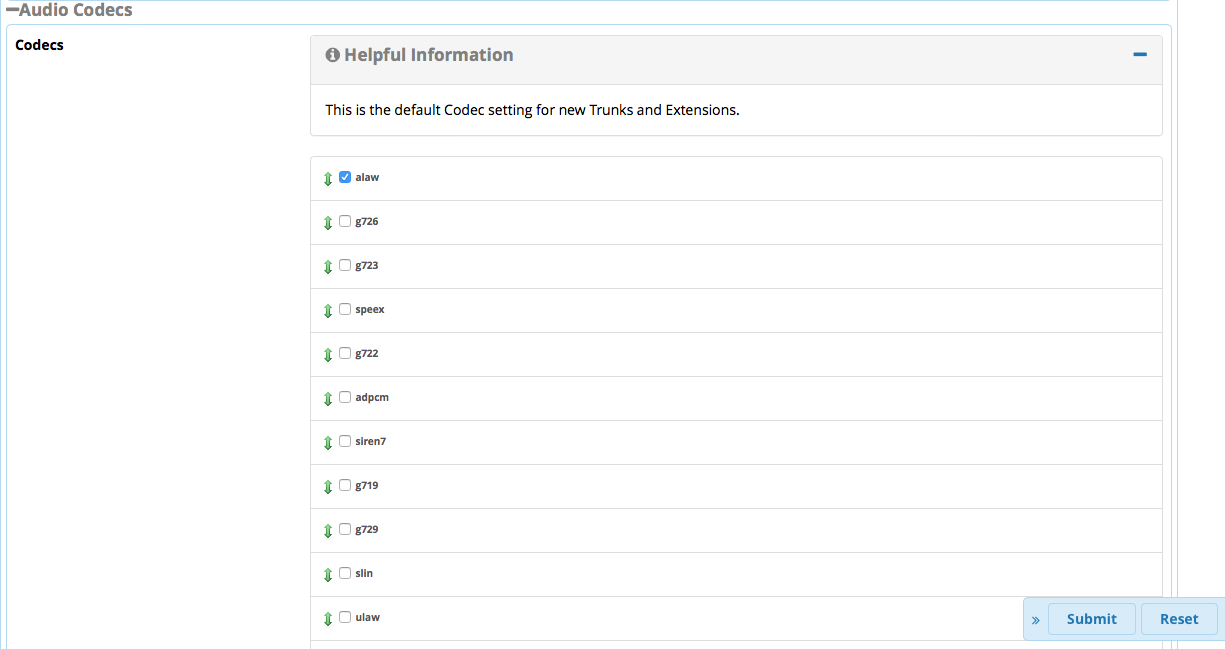Viewport: 1225px width, 649px height.
Task: Uncheck the alaw codec checkbox
Action: tap(345, 177)
